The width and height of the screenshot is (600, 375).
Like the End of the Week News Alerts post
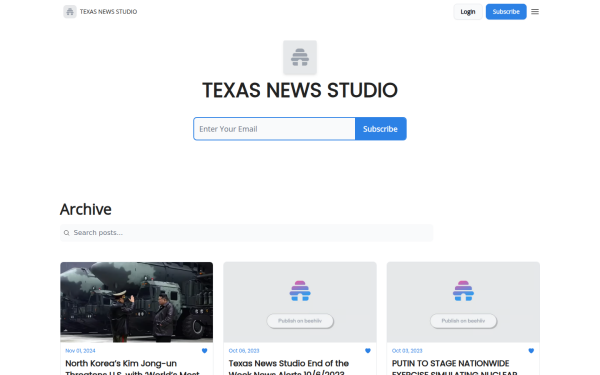pos(368,351)
